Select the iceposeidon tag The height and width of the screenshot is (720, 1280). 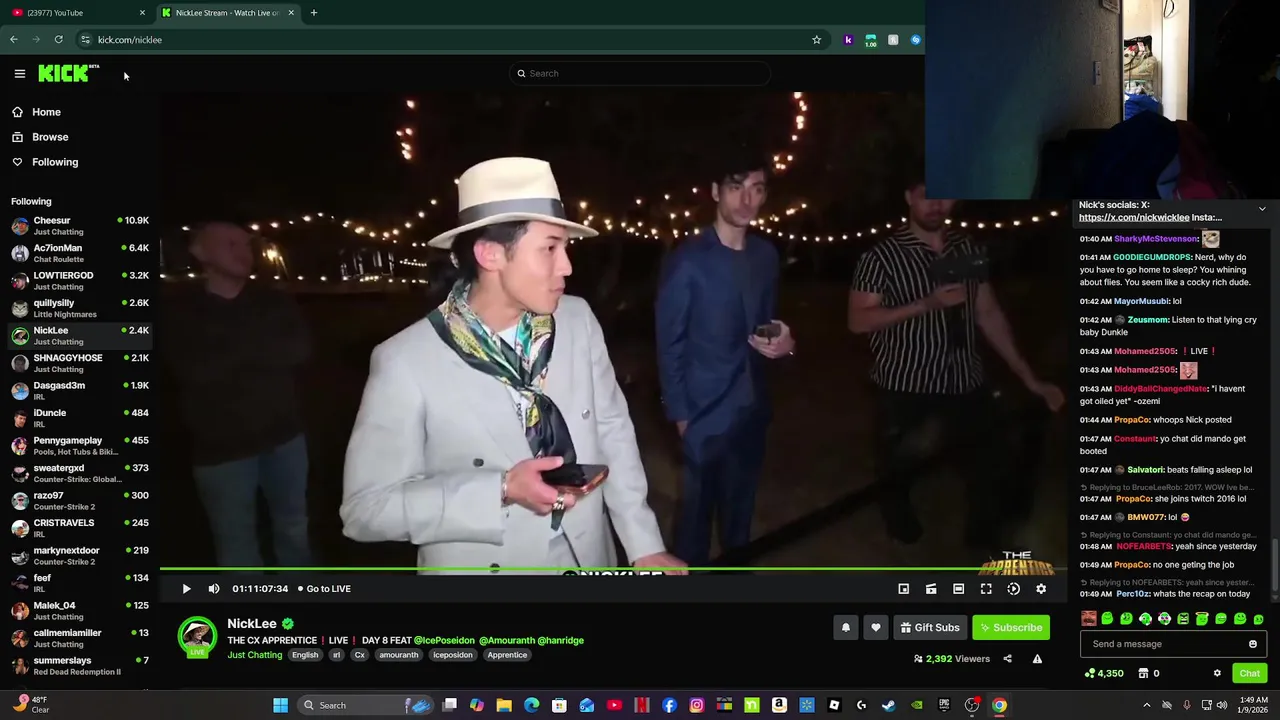point(452,655)
